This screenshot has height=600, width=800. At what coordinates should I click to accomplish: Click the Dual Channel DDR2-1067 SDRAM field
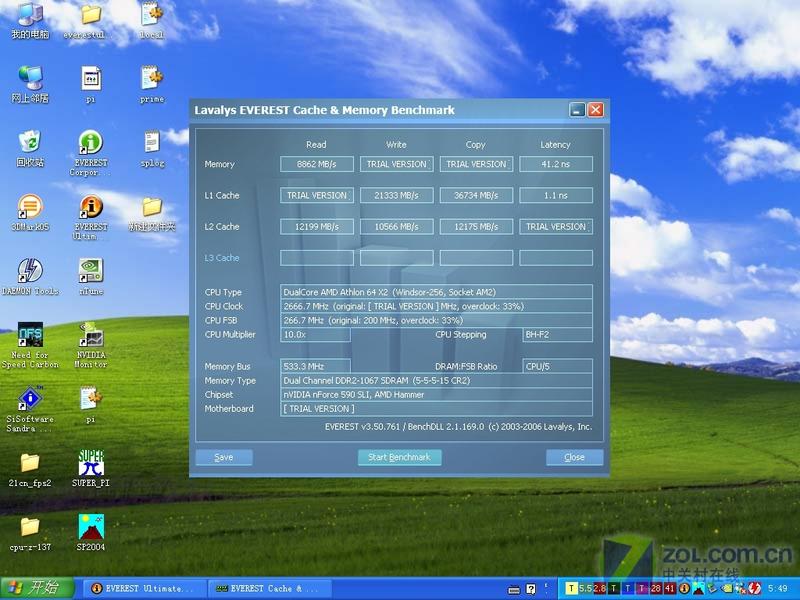tap(436, 381)
